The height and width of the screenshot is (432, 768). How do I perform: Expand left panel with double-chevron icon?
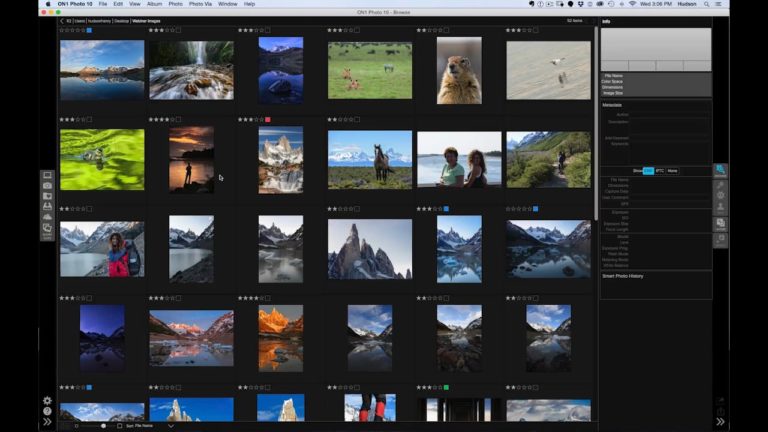[x=47, y=422]
